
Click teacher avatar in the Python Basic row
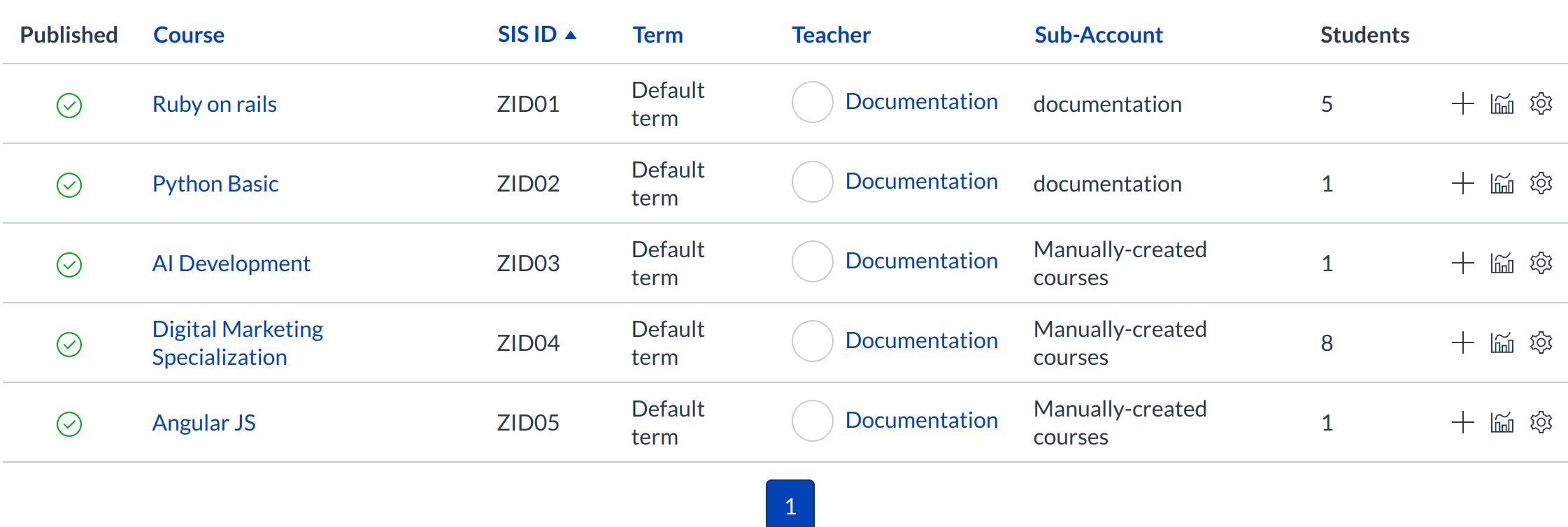click(x=812, y=182)
